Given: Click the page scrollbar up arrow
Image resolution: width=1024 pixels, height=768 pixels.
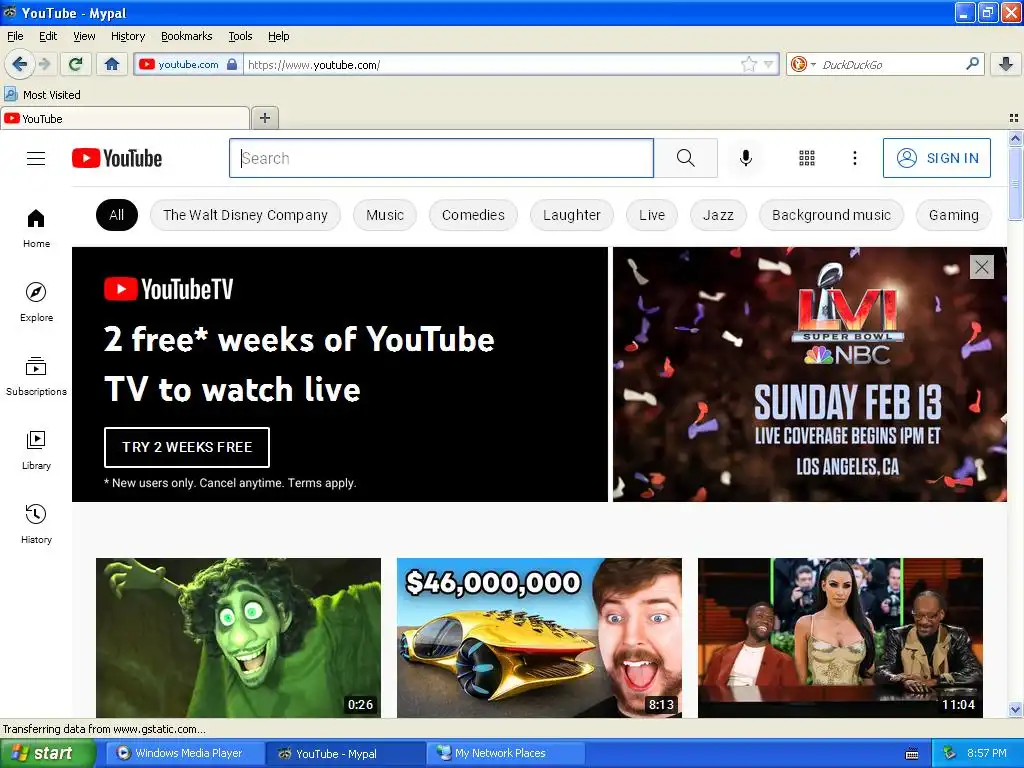Looking at the screenshot, I should [x=1015, y=138].
